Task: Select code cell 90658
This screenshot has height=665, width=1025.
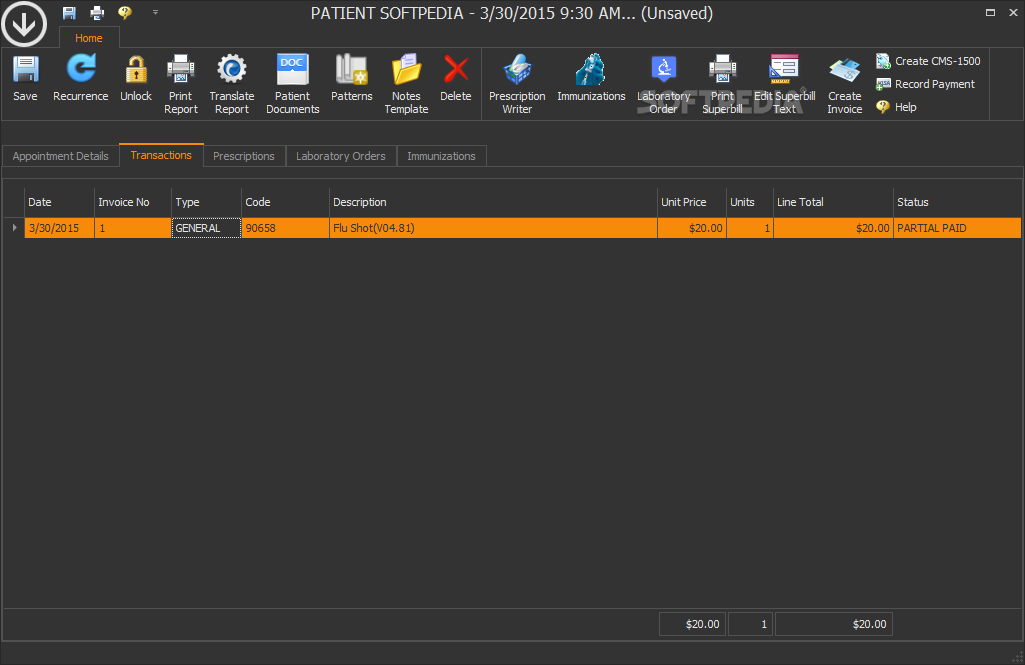Action: (x=285, y=228)
